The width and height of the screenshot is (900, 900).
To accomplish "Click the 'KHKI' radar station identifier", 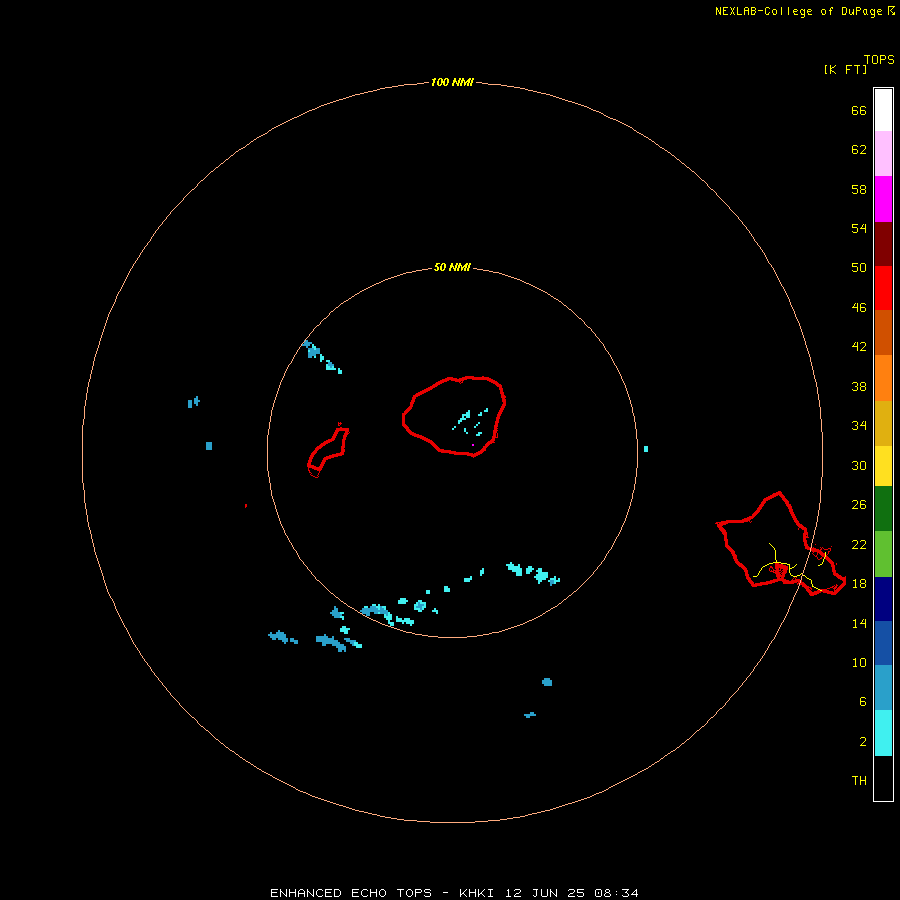I will coord(476,893).
